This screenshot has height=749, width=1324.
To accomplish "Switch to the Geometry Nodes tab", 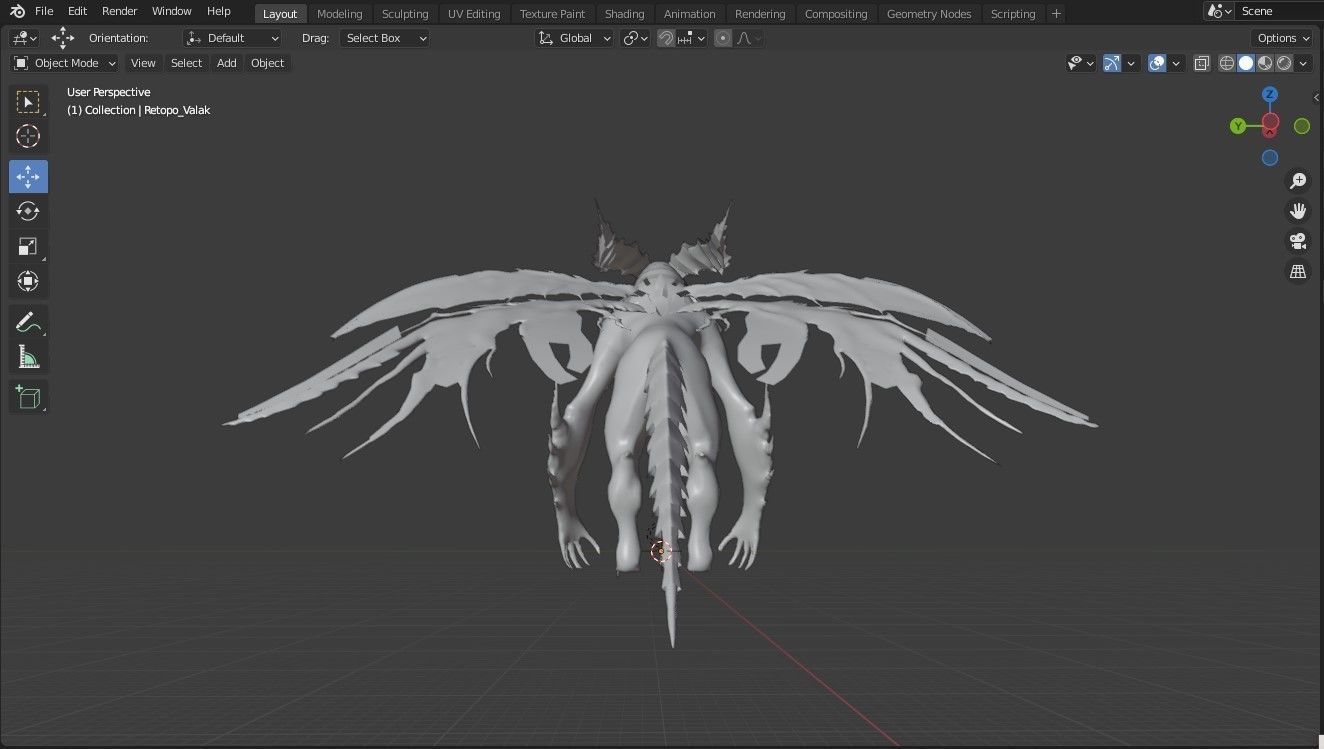I will coord(929,14).
